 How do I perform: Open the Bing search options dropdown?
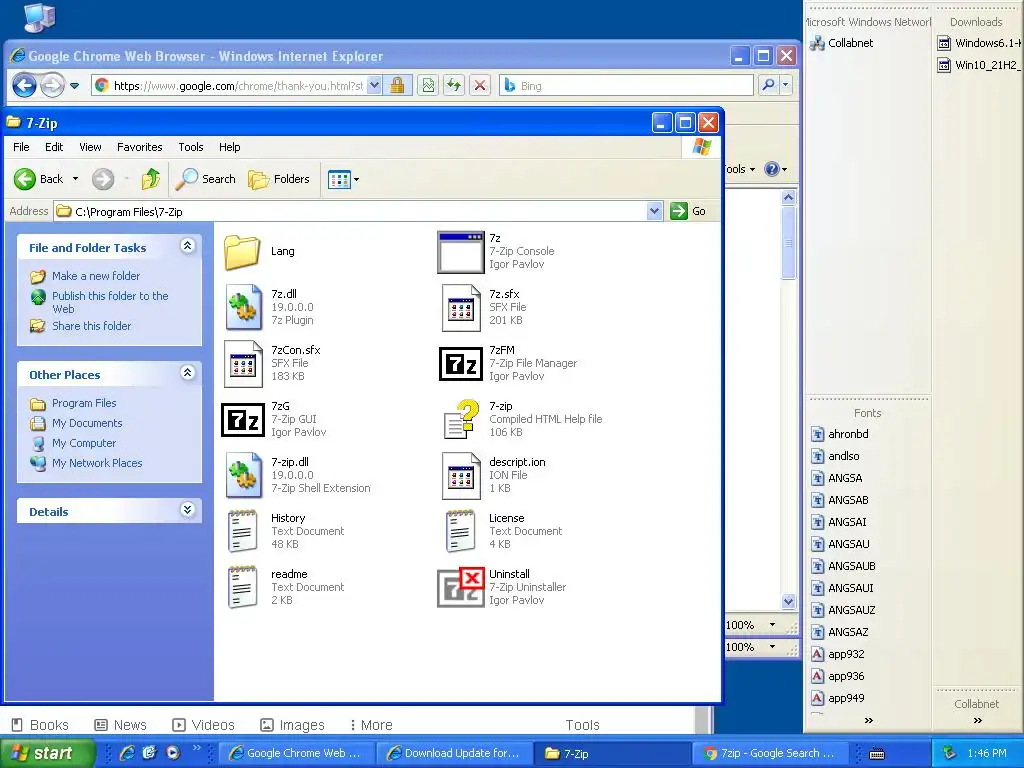coord(786,85)
